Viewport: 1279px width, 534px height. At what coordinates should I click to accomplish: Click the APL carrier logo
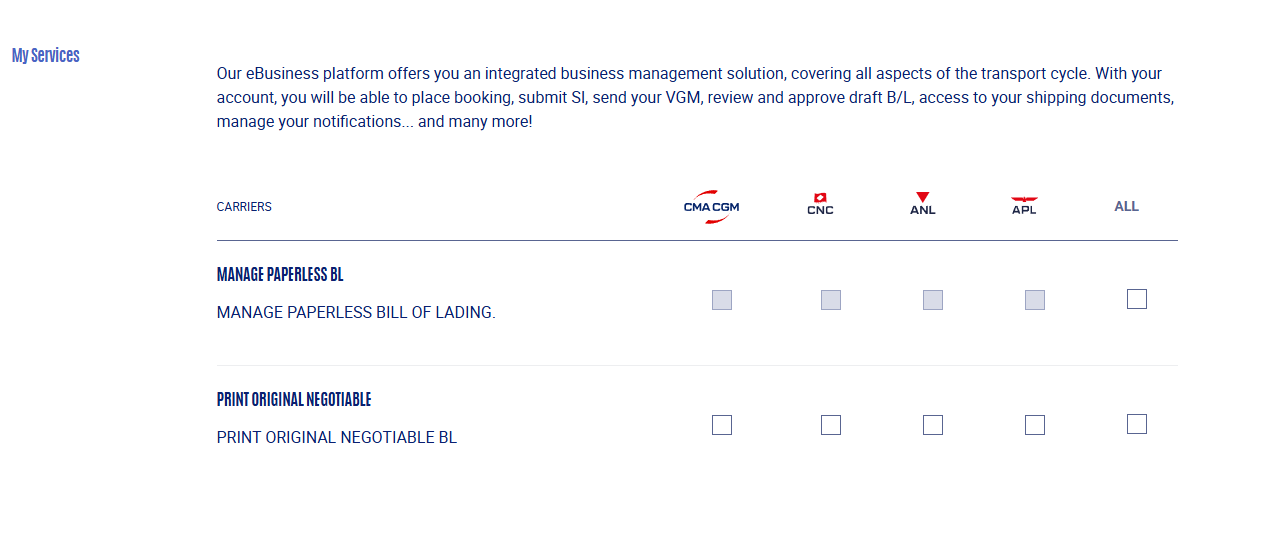1024,206
